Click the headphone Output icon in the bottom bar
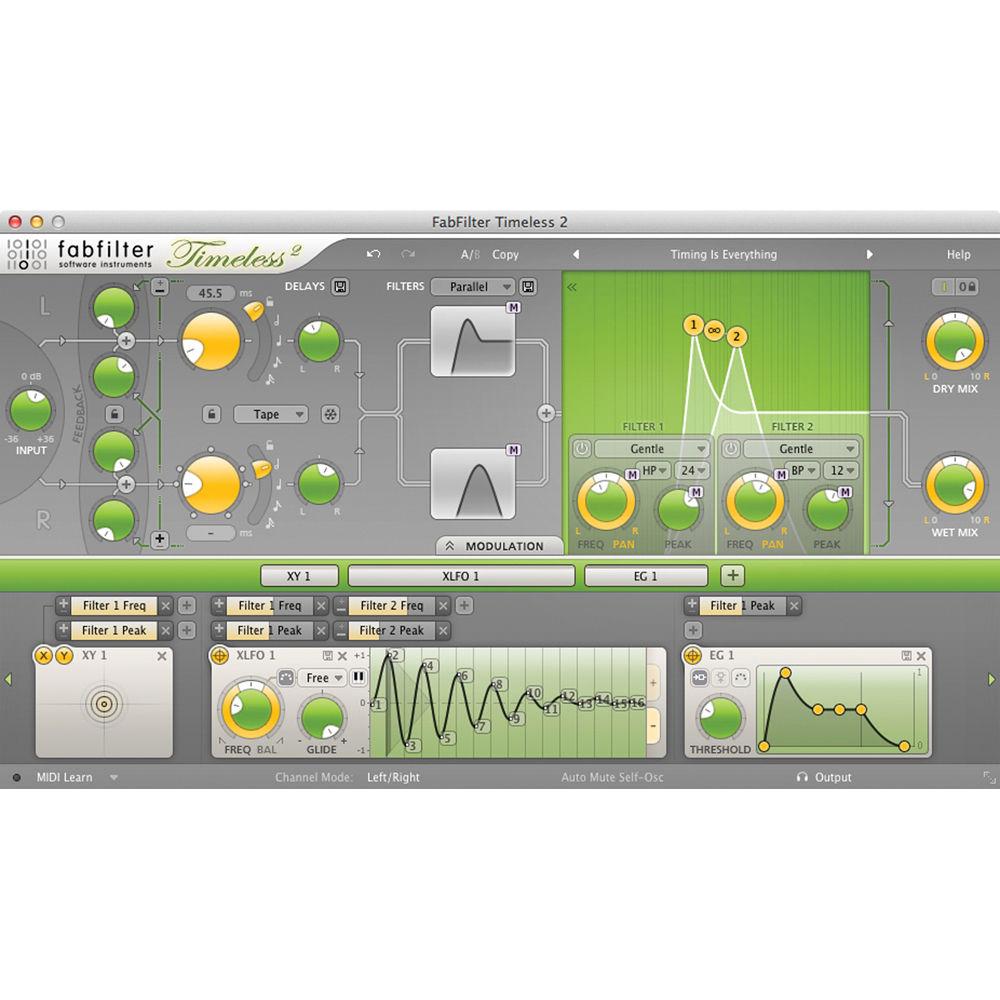1000x1000 pixels. coord(803,777)
